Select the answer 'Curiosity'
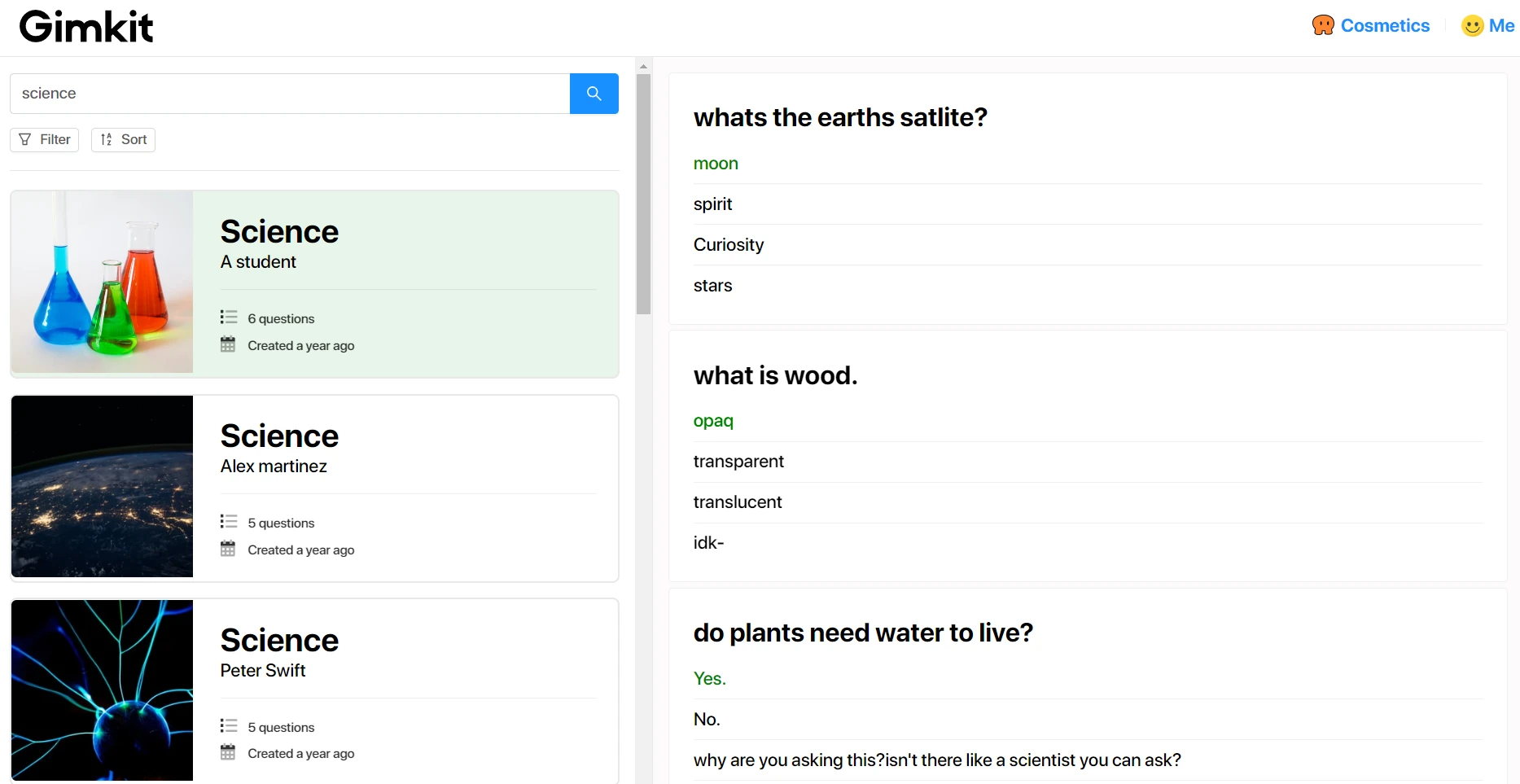The image size is (1520, 784). point(728,244)
